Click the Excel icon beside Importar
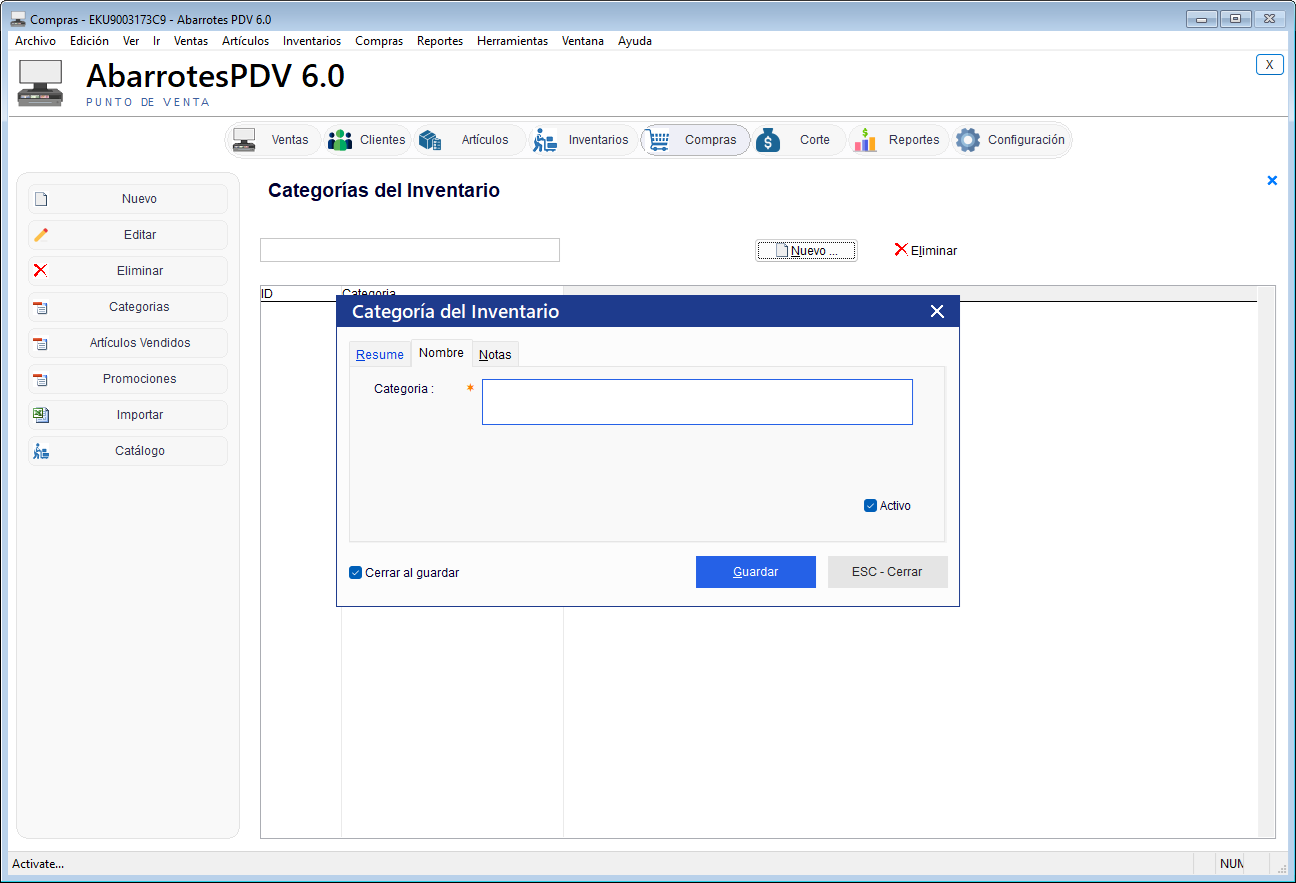The image size is (1296, 883). (x=41, y=415)
